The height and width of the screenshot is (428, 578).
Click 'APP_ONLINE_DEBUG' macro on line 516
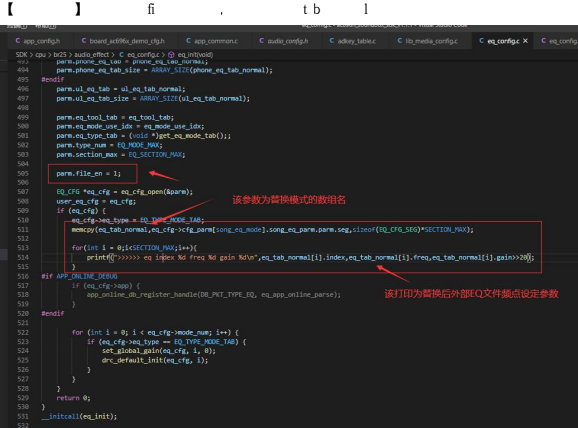(x=87, y=276)
